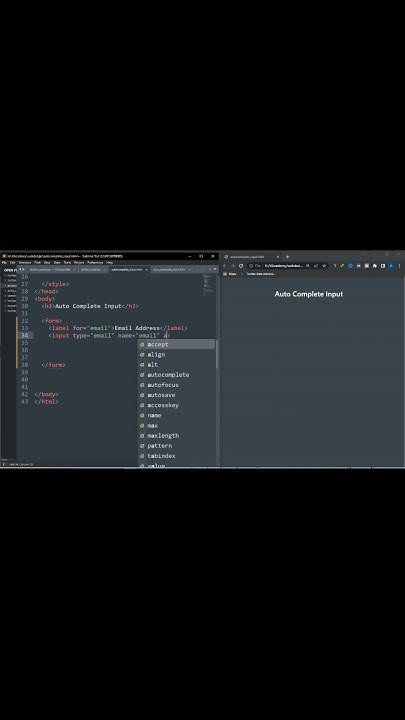Click the zoom search icon in address bar
The image size is (405, 720).
tap(308, 265)
